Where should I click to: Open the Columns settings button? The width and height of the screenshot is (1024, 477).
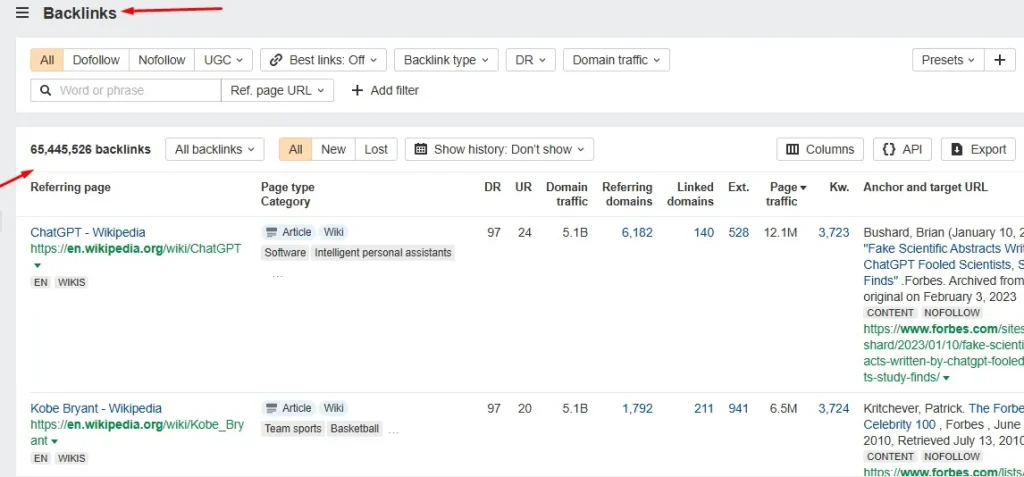[x=820, y=149]
